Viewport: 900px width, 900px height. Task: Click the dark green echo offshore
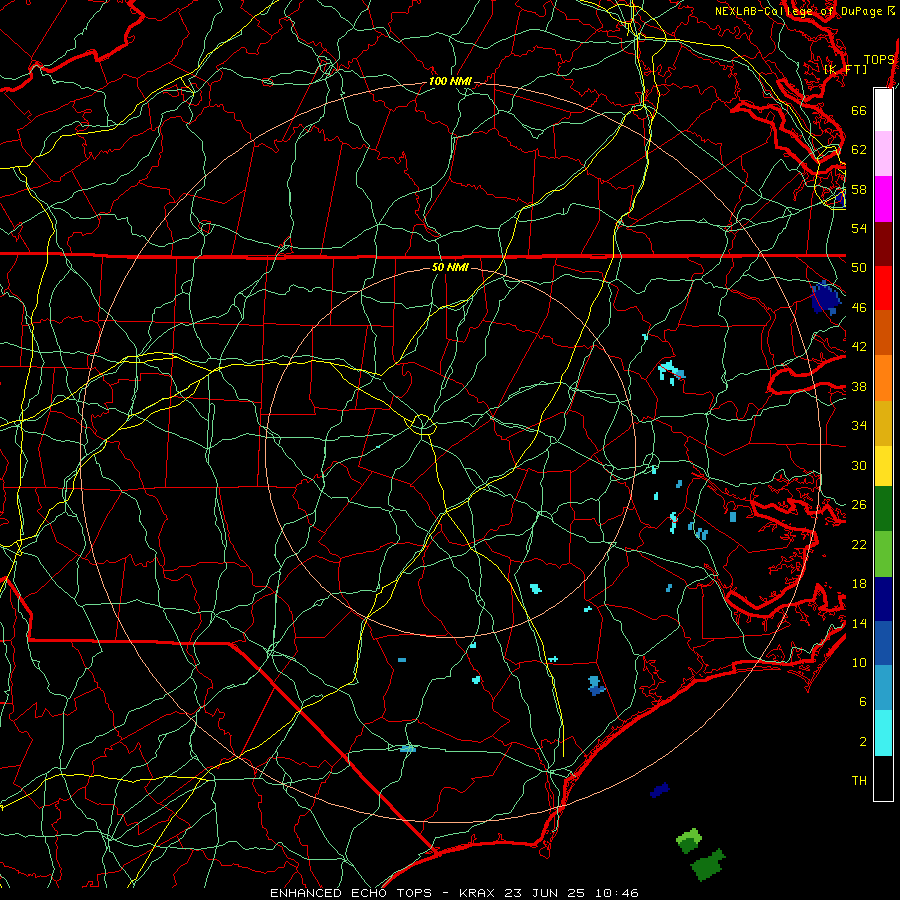tap(708, 865)
